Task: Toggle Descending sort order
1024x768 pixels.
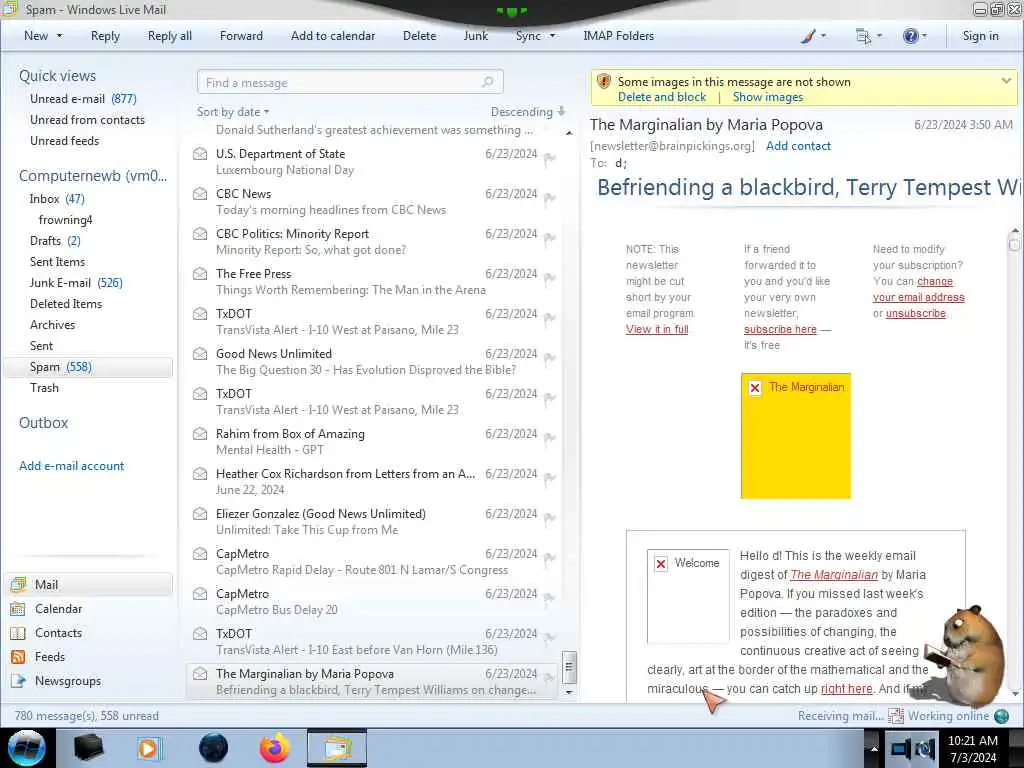Action: (528, 112)
